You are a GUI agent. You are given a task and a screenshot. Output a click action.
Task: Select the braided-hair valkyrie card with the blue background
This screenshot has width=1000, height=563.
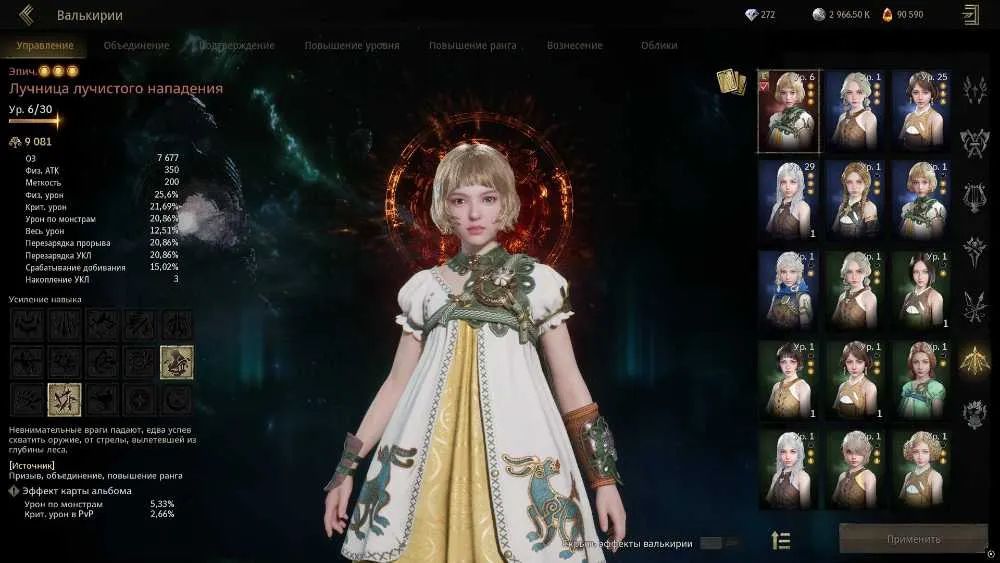[855, 200]
